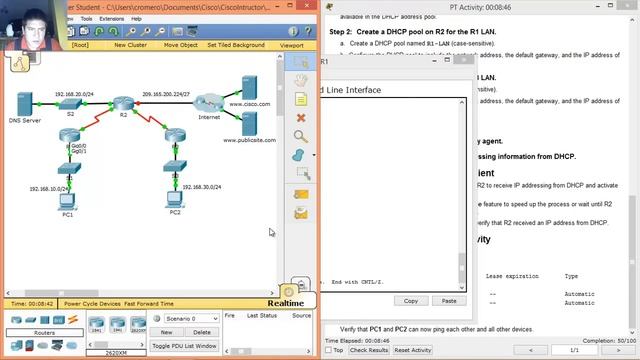Click the logical workspace icon top-left

[x=20, y=62]
